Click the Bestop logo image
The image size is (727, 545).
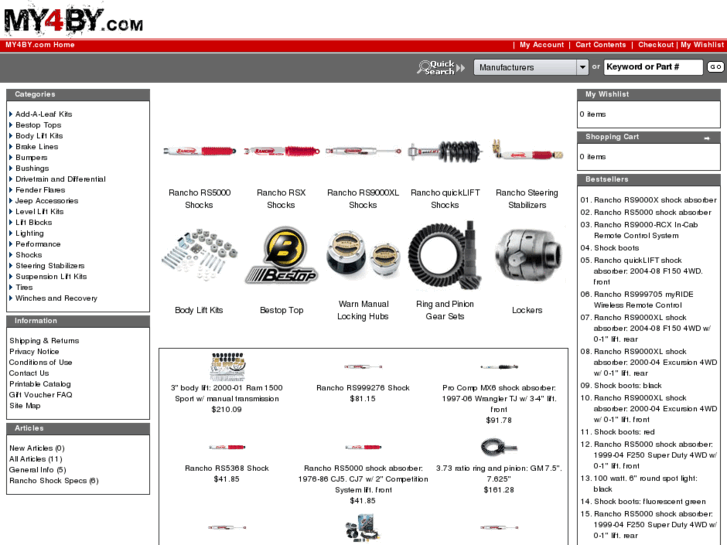tap(281, 255)
